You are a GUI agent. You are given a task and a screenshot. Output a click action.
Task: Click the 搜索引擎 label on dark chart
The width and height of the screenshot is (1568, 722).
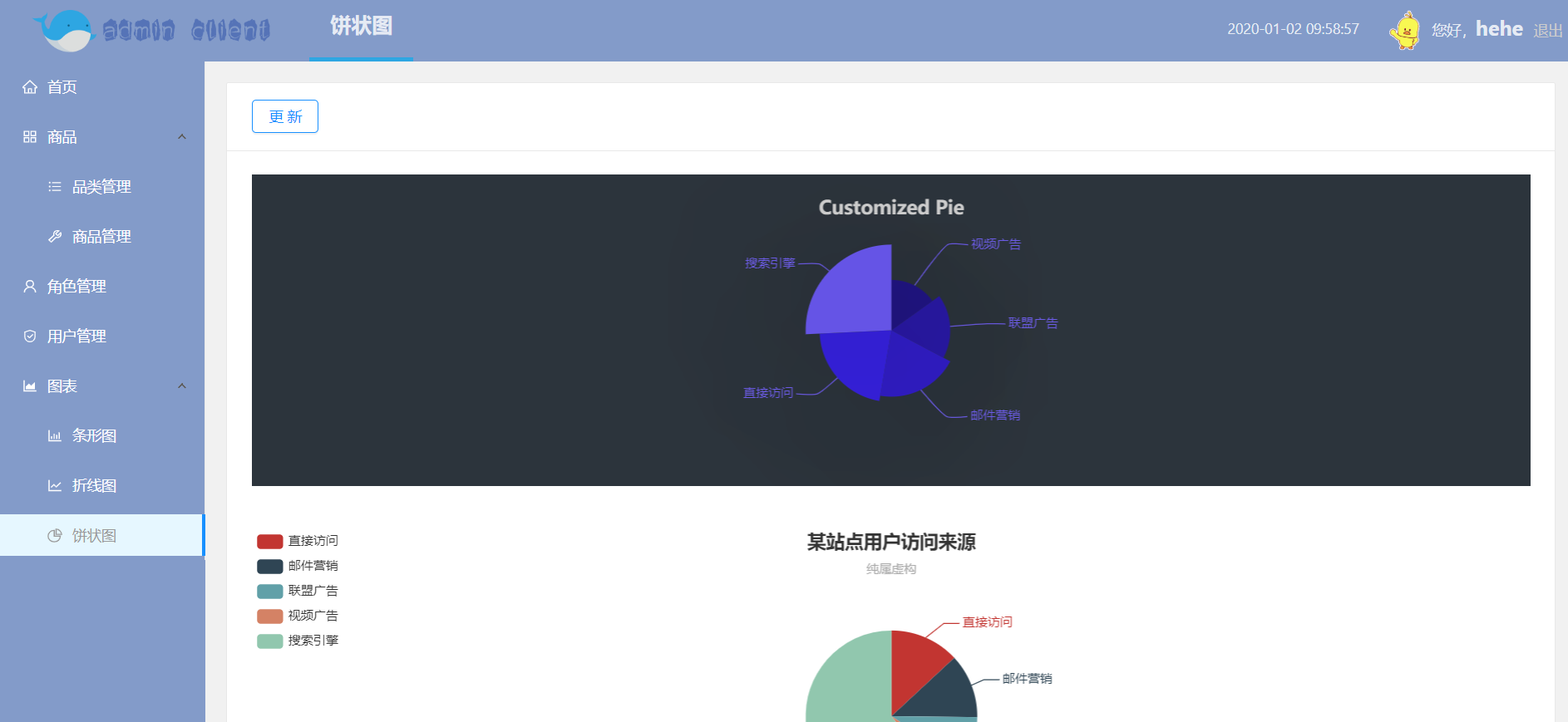click(x=770, y=263)
